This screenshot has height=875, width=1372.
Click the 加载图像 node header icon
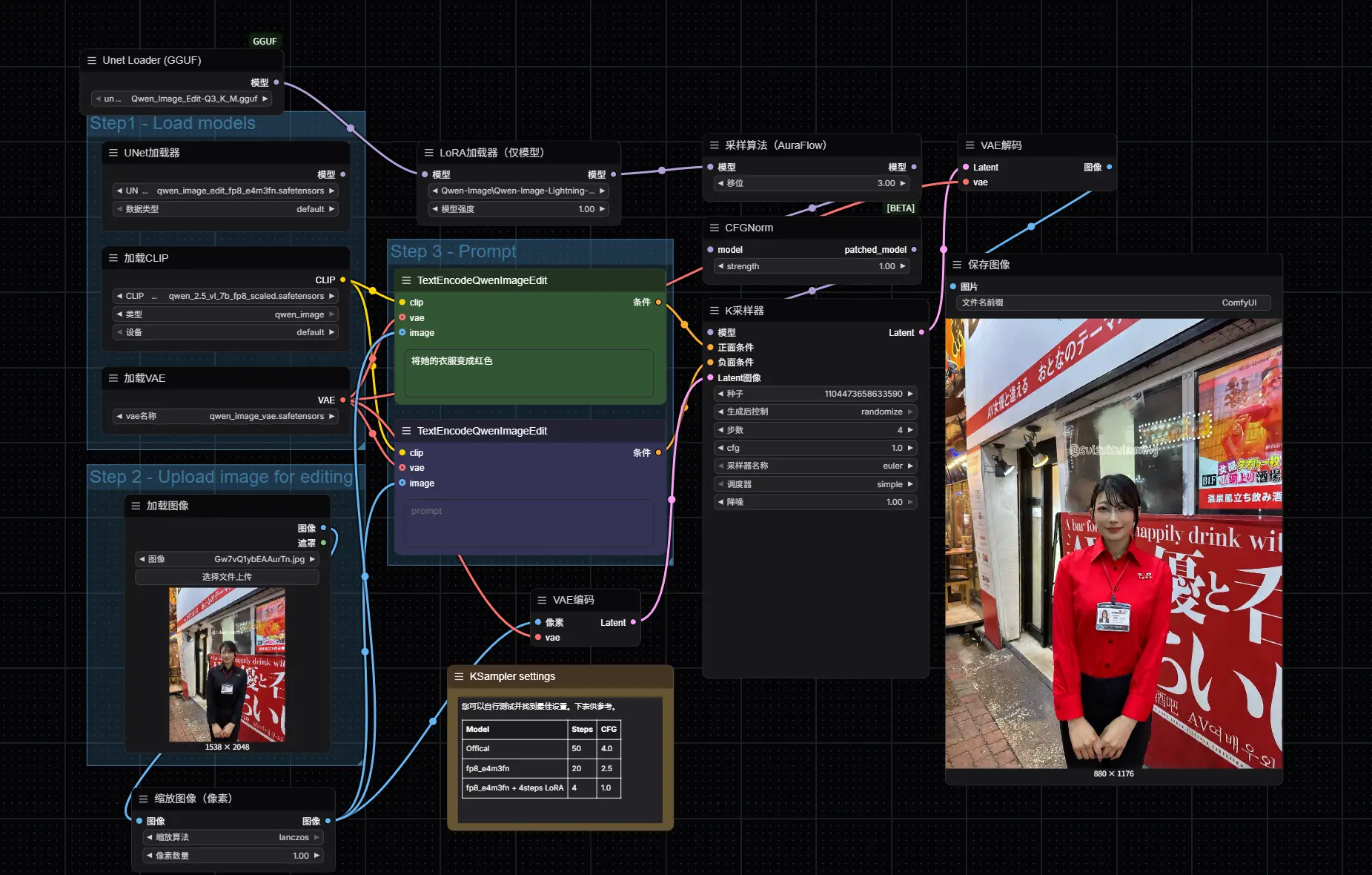click(x=136, y=506)
